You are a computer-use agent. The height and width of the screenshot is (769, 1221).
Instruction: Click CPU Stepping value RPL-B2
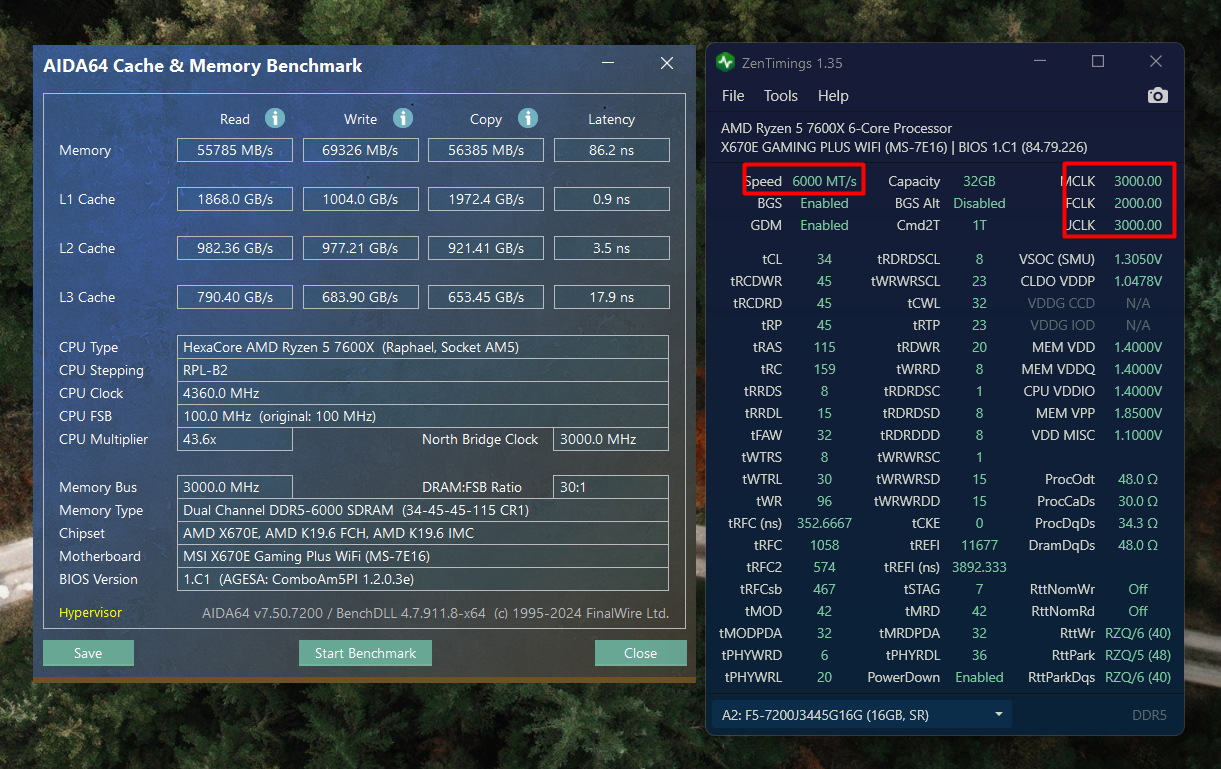tap(423, 370)
